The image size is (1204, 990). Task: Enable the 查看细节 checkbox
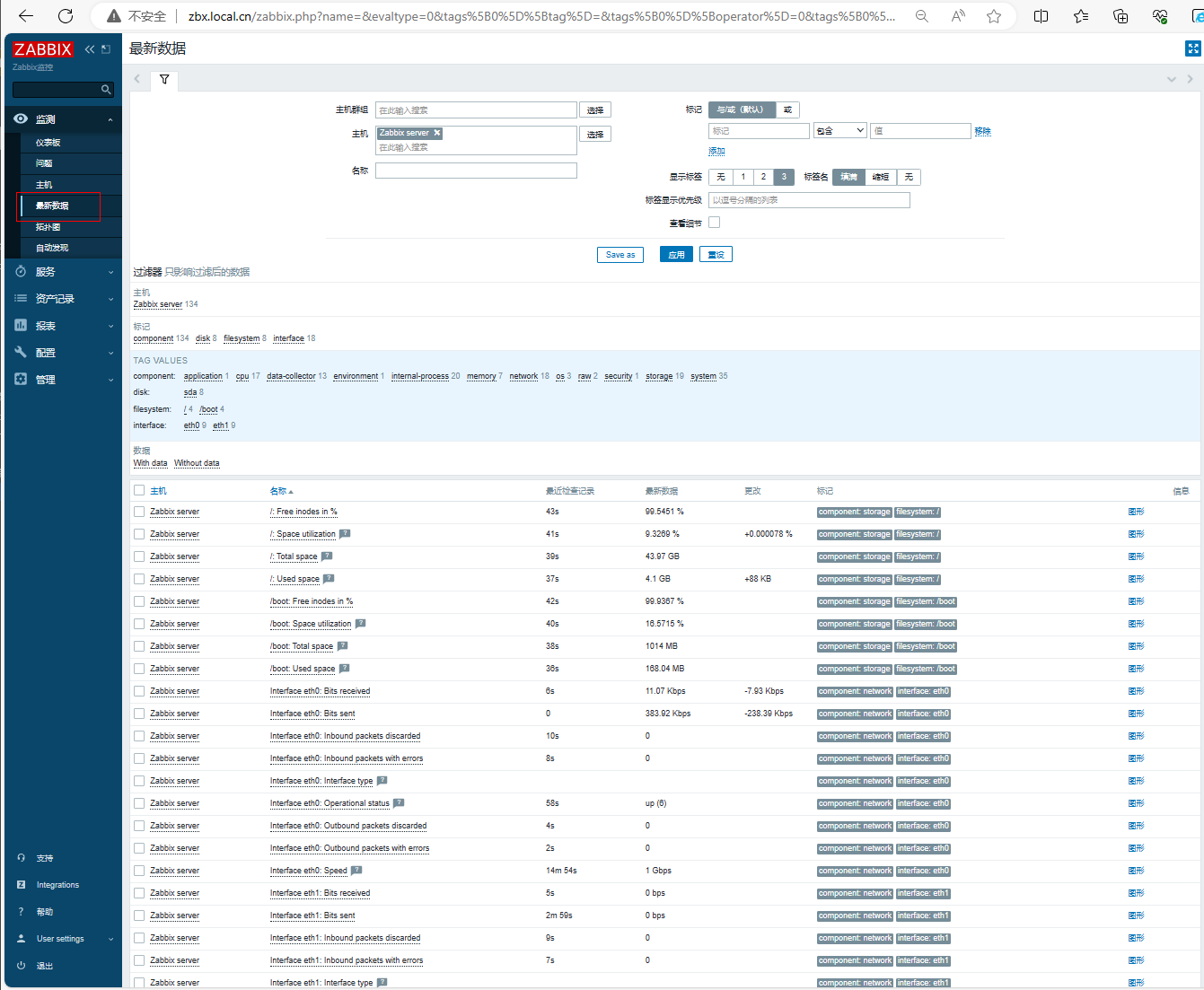coord(714,223)
